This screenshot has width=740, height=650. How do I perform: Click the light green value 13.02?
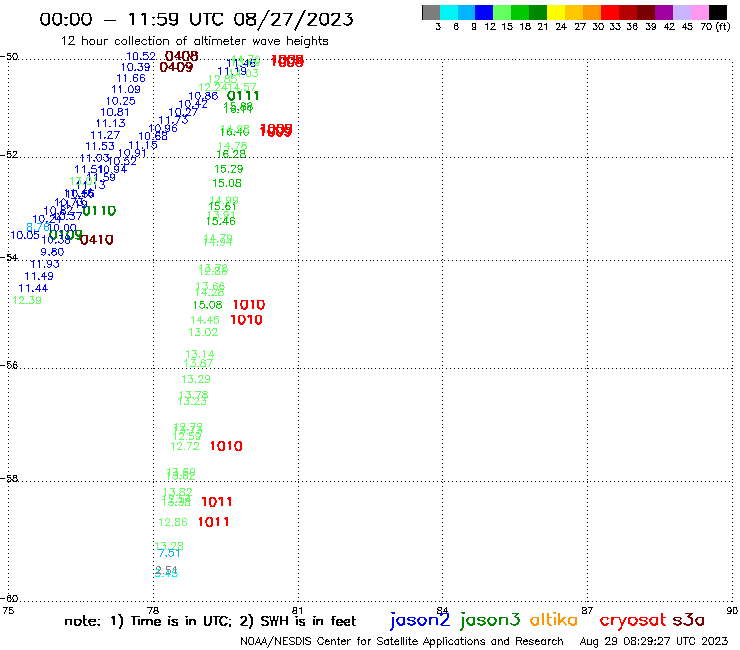pos(203,332)
